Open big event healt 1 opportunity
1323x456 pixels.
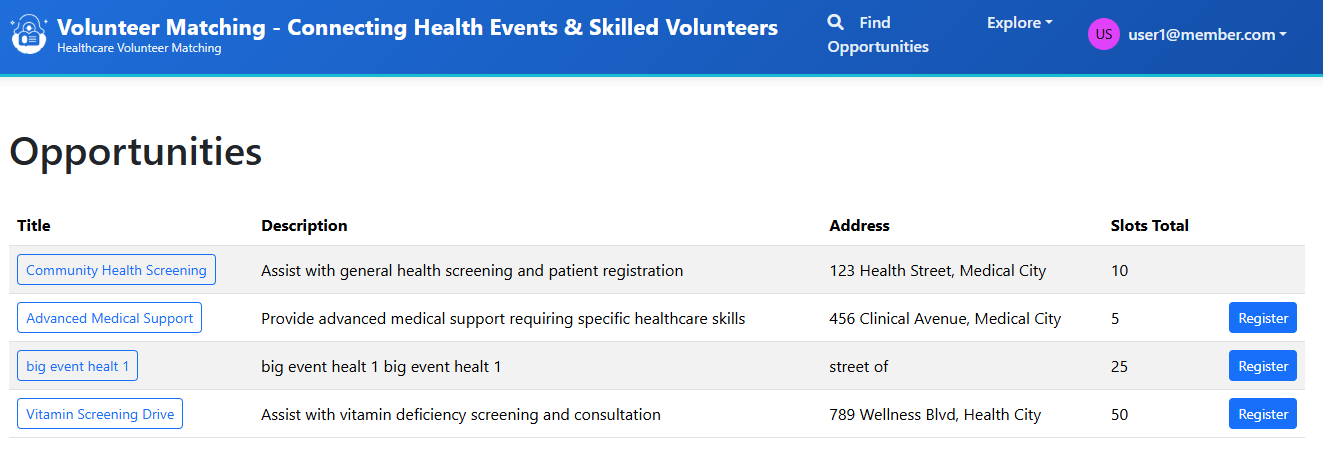point(77,366)
